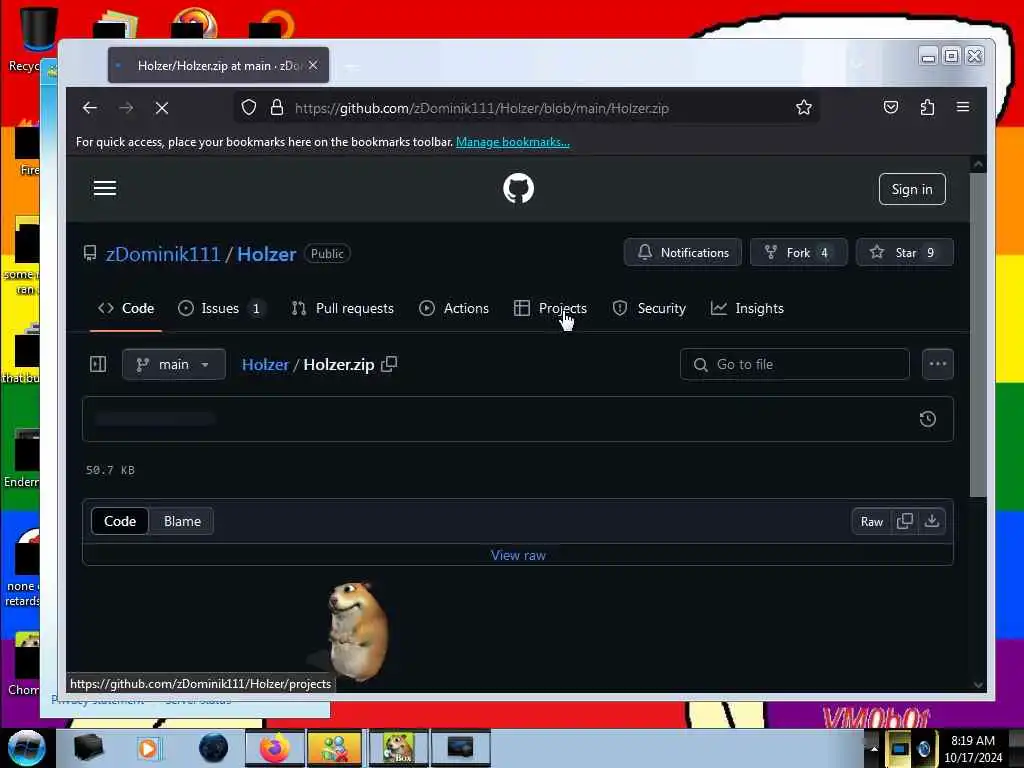The width and height of the screenshot is (1024, 768).
Task: View commit history via the clock icon
Action: click(x=927, y=419)
